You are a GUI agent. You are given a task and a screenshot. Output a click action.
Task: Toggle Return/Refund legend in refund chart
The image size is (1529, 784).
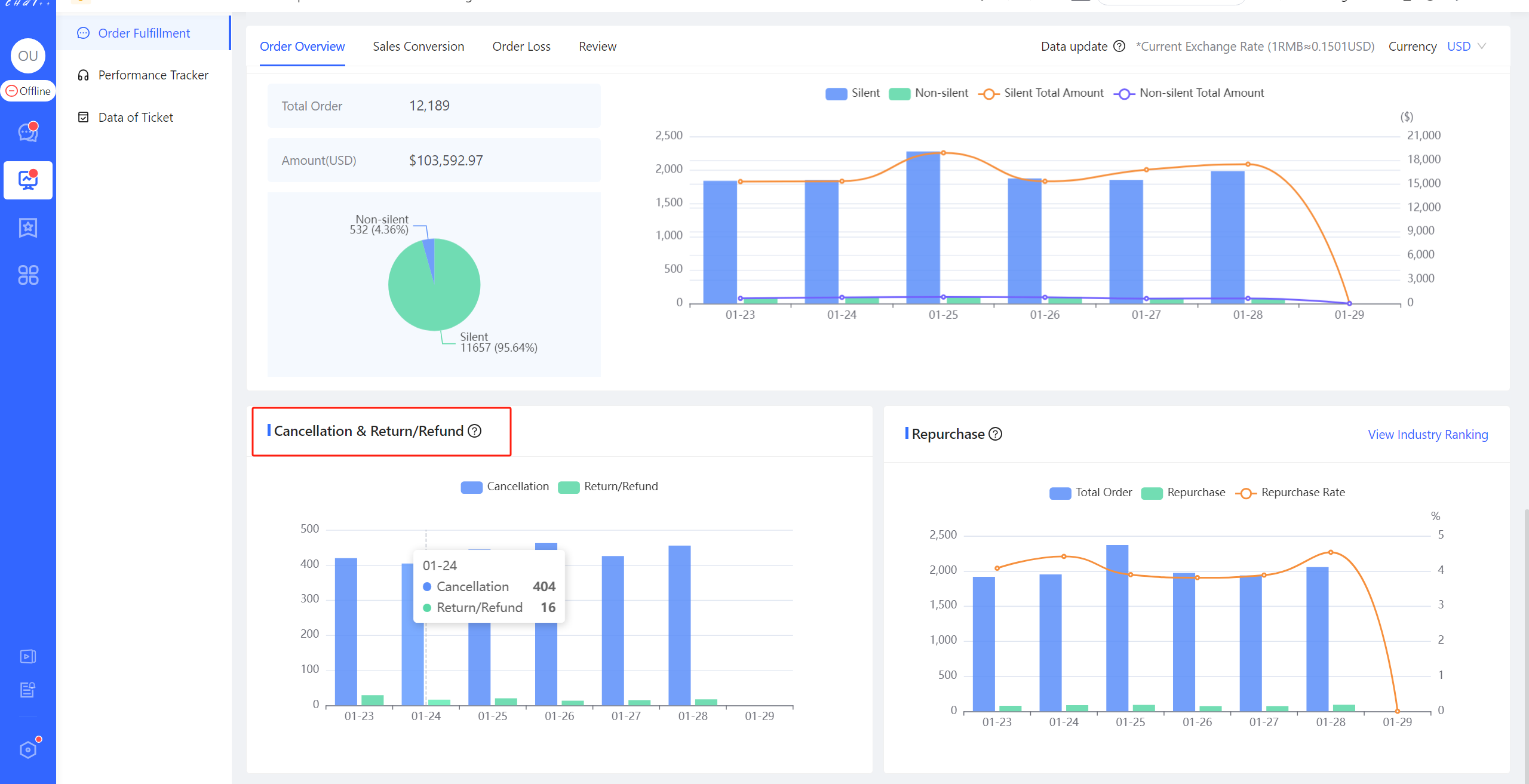click(x=608, y=487)
